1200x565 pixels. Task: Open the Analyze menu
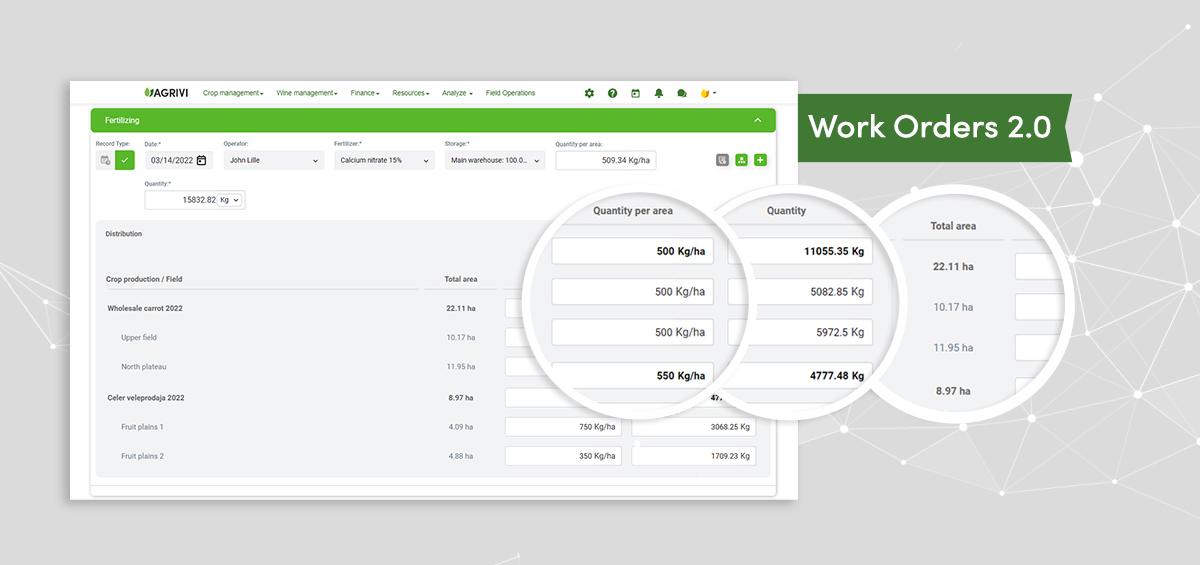(x=458, y=93)
